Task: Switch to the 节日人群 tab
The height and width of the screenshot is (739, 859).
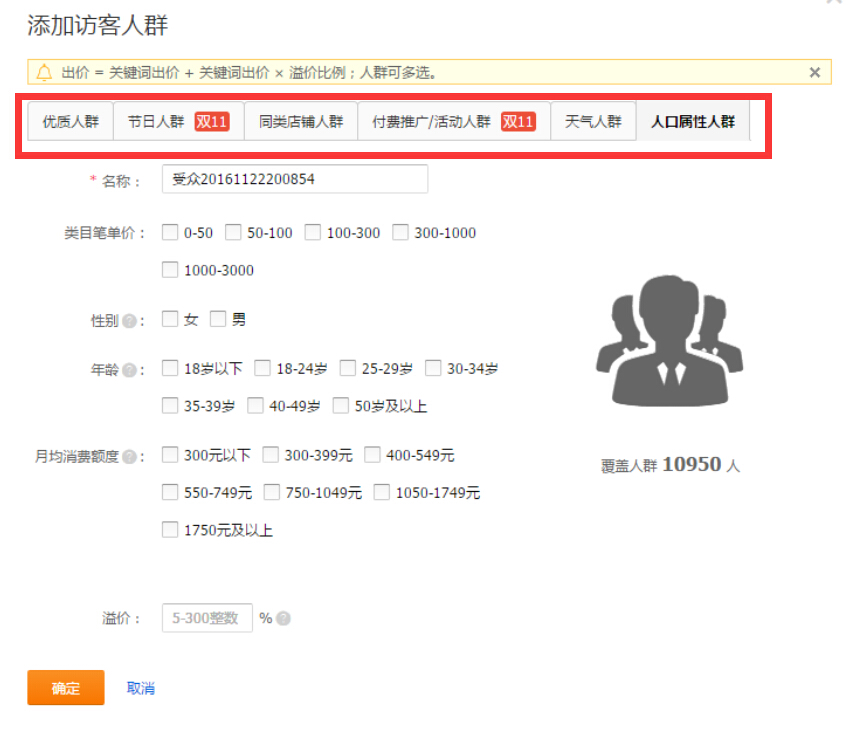Action: (179, 122)
